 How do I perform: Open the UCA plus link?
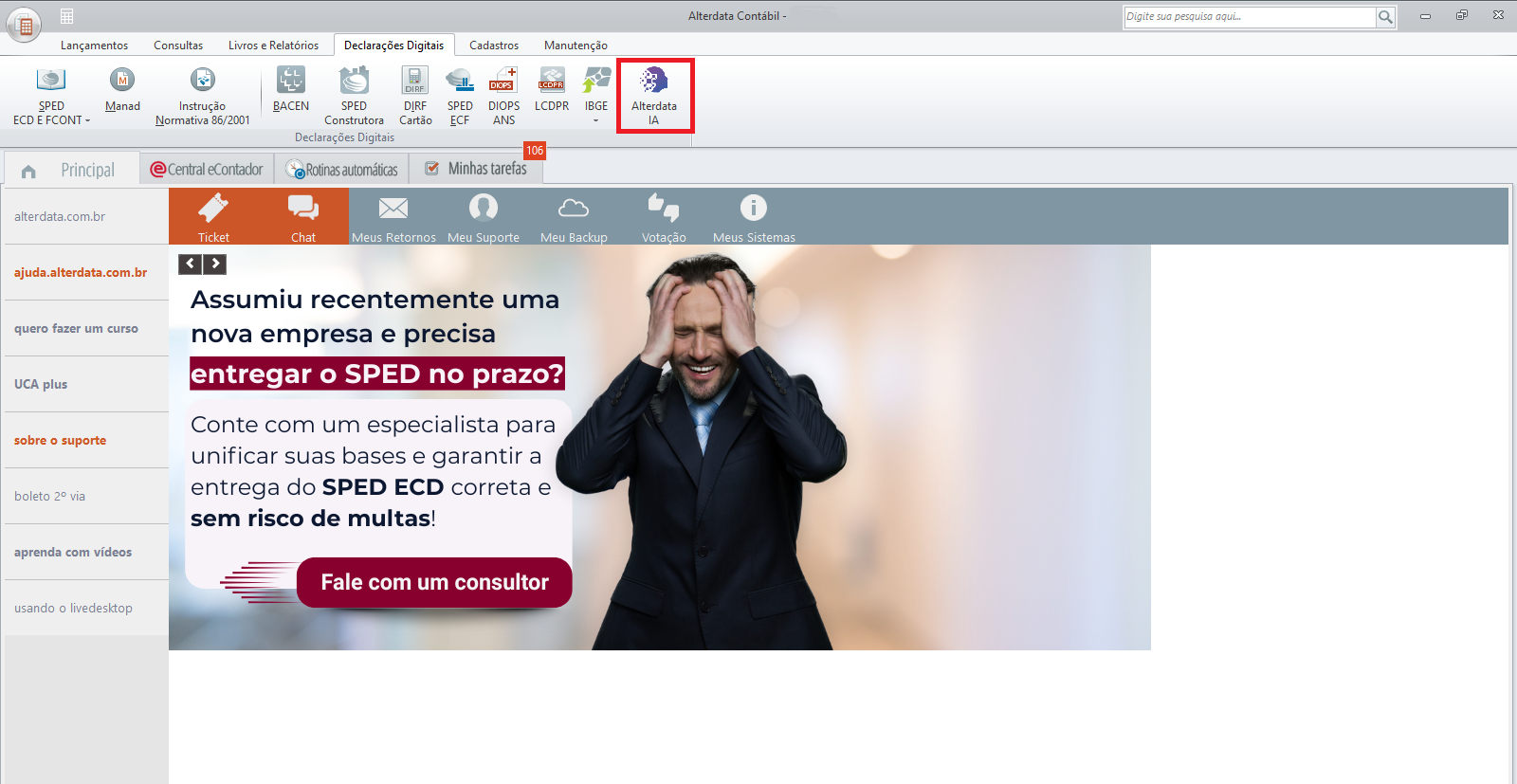pos(41,385)
